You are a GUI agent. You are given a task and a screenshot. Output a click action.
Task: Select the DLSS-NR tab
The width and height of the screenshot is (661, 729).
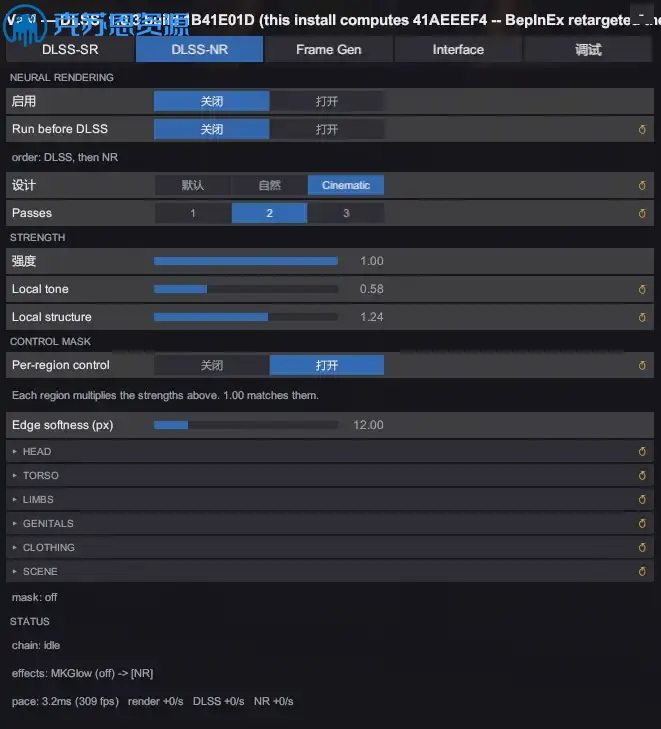[x=199, y=49]
